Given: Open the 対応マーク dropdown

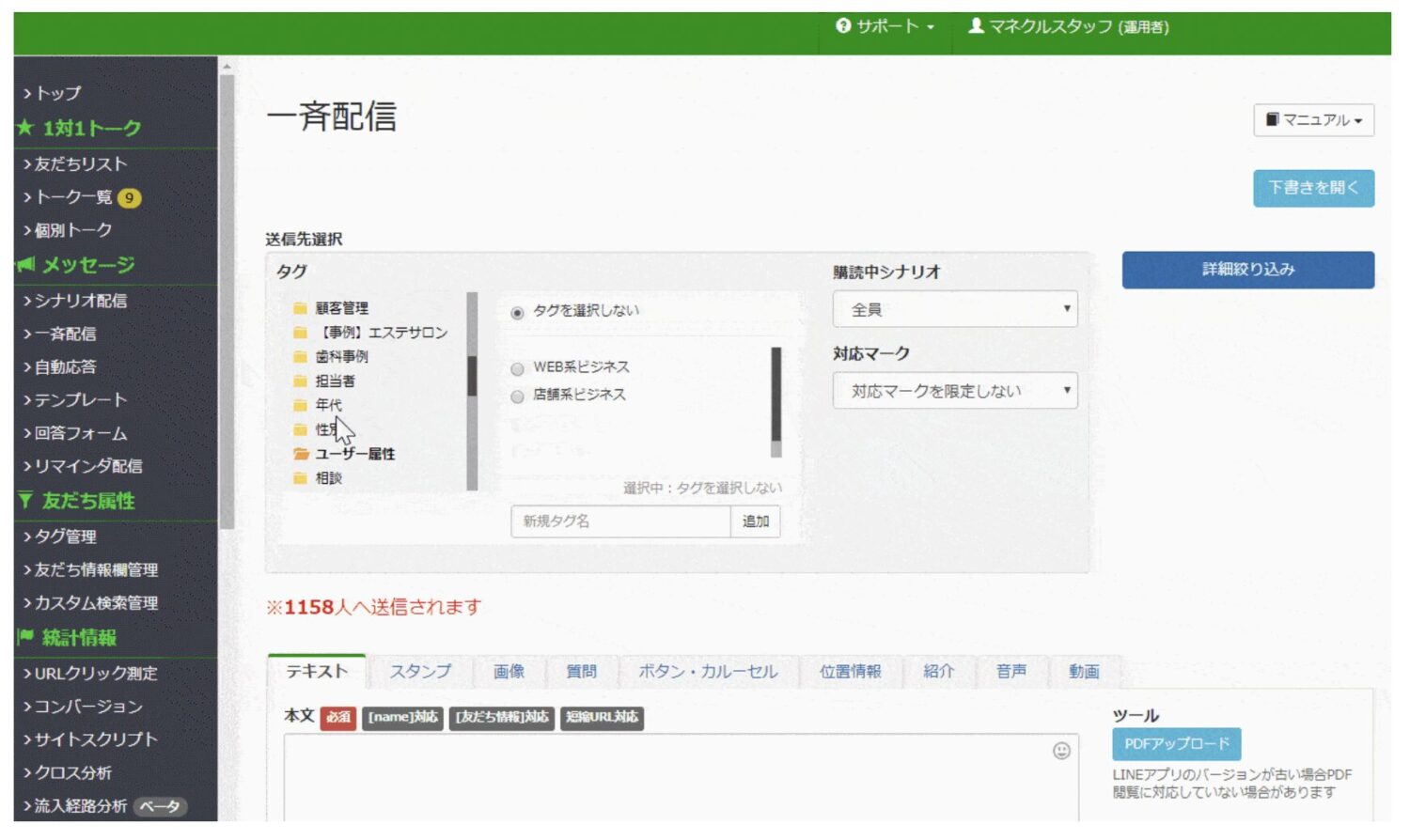Looking at the screenshot, I should click(954, 391).
